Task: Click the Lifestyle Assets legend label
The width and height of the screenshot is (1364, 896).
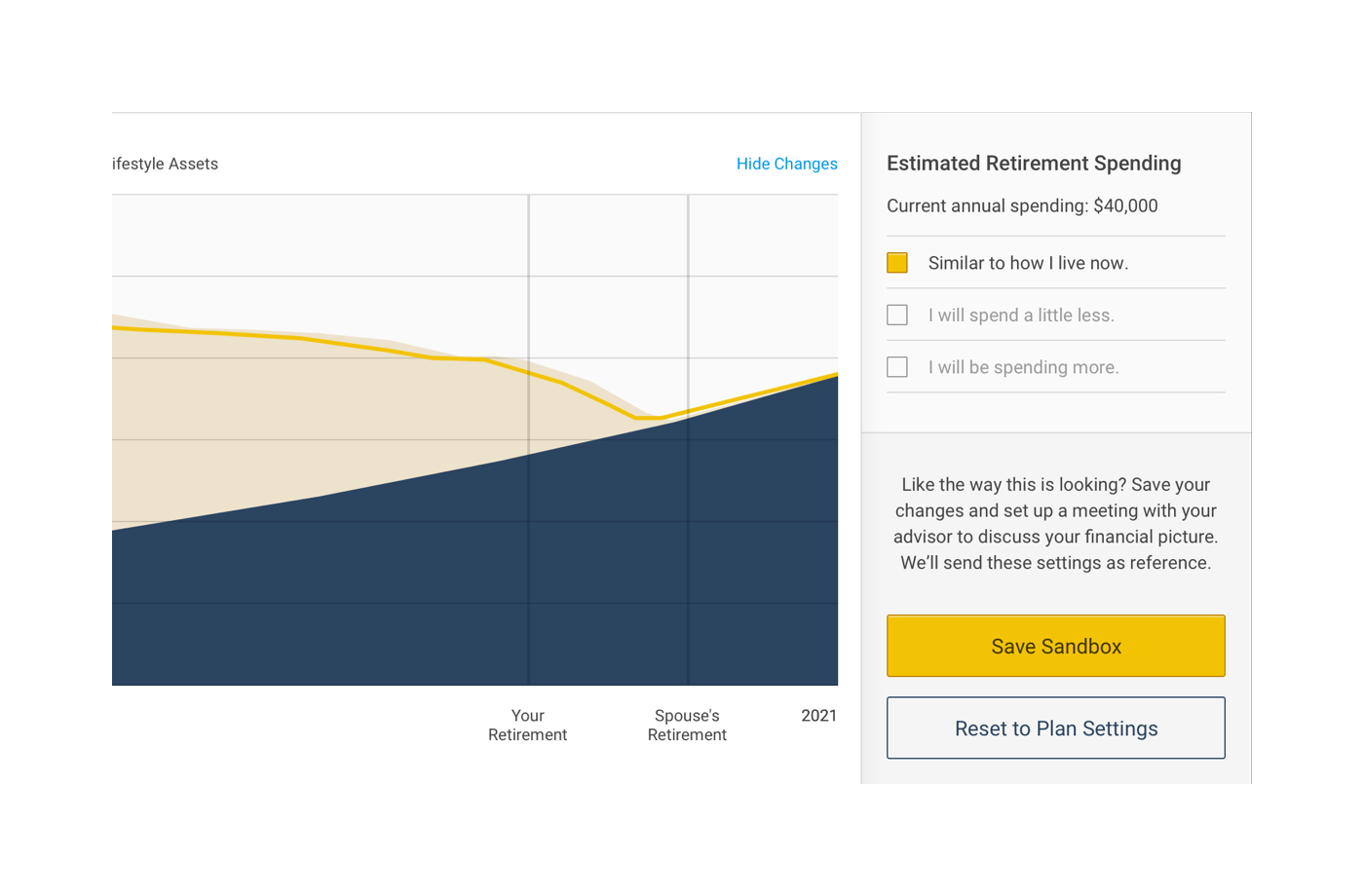Action: (166, 164)
